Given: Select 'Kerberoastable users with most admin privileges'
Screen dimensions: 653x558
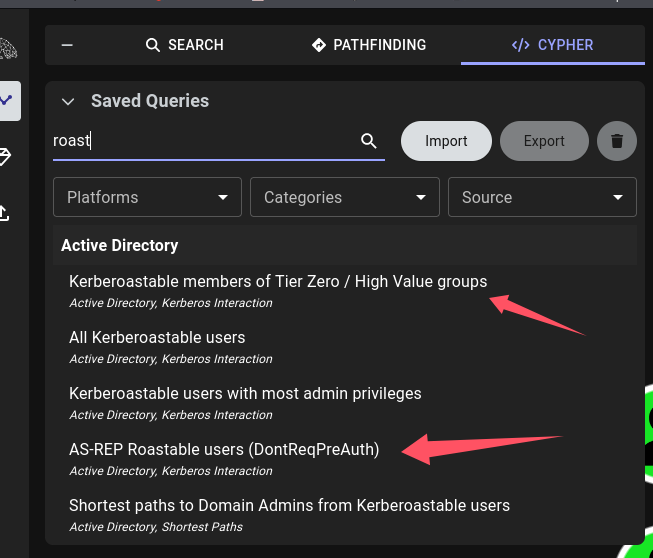Looking at the screenshot, I should tap(245, 394).
